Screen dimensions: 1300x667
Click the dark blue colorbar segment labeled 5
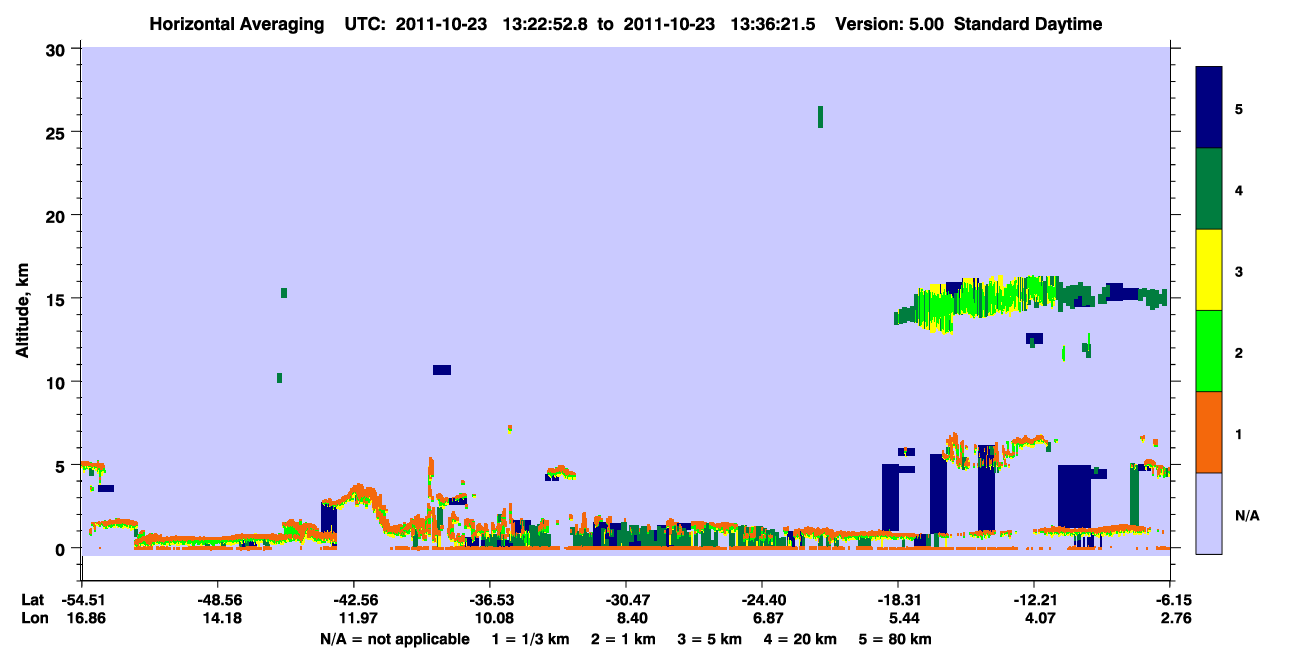pos(1209,108)
